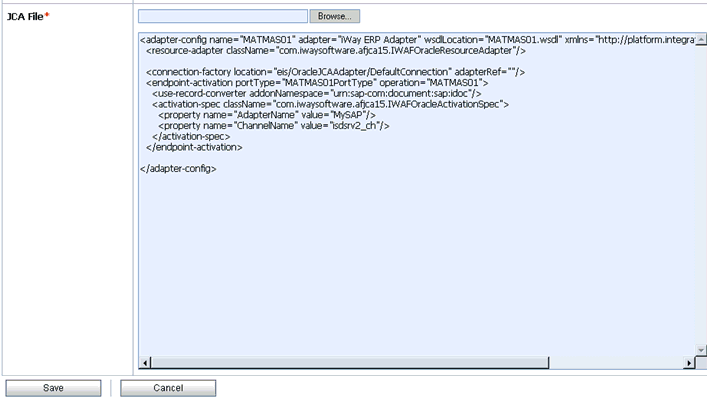Click scroll left arrow of horizontal scrollbar
709x398 pixels.
[145, 363]
